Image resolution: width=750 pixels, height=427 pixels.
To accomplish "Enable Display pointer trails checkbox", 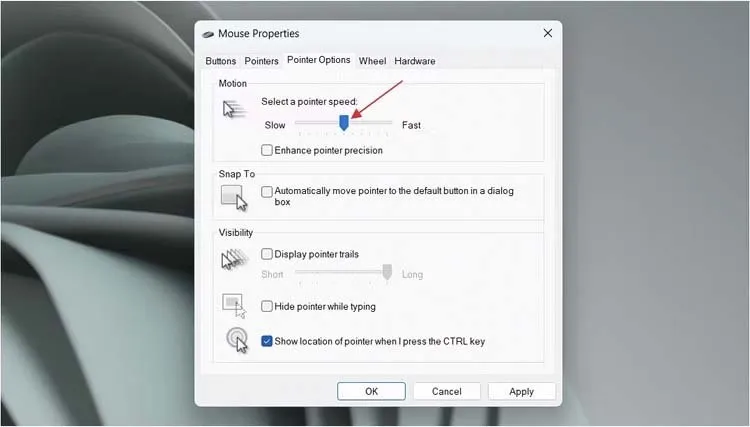I will coord(267,254).
